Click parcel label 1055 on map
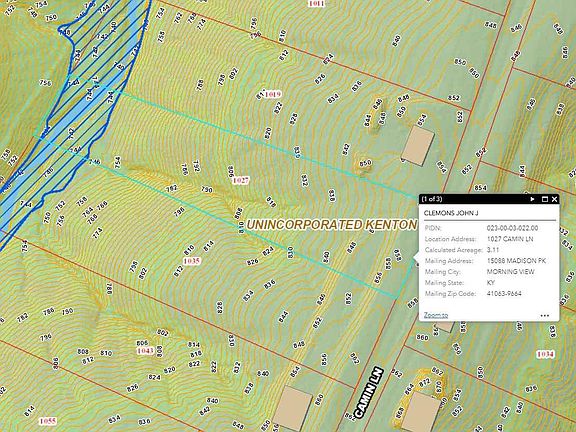The width and height of the screenshot is (576, 432). pyautogui.click(x=47, y=421)
